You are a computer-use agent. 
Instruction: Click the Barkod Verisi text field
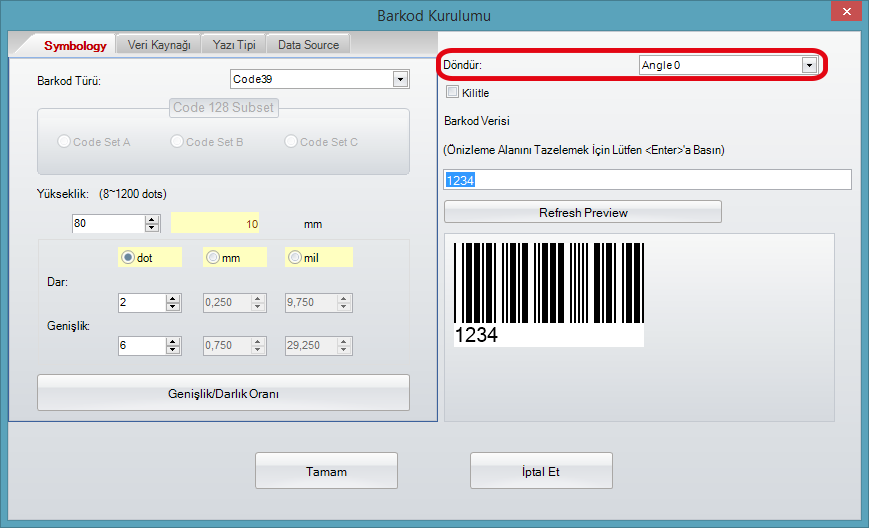point(647,179)
